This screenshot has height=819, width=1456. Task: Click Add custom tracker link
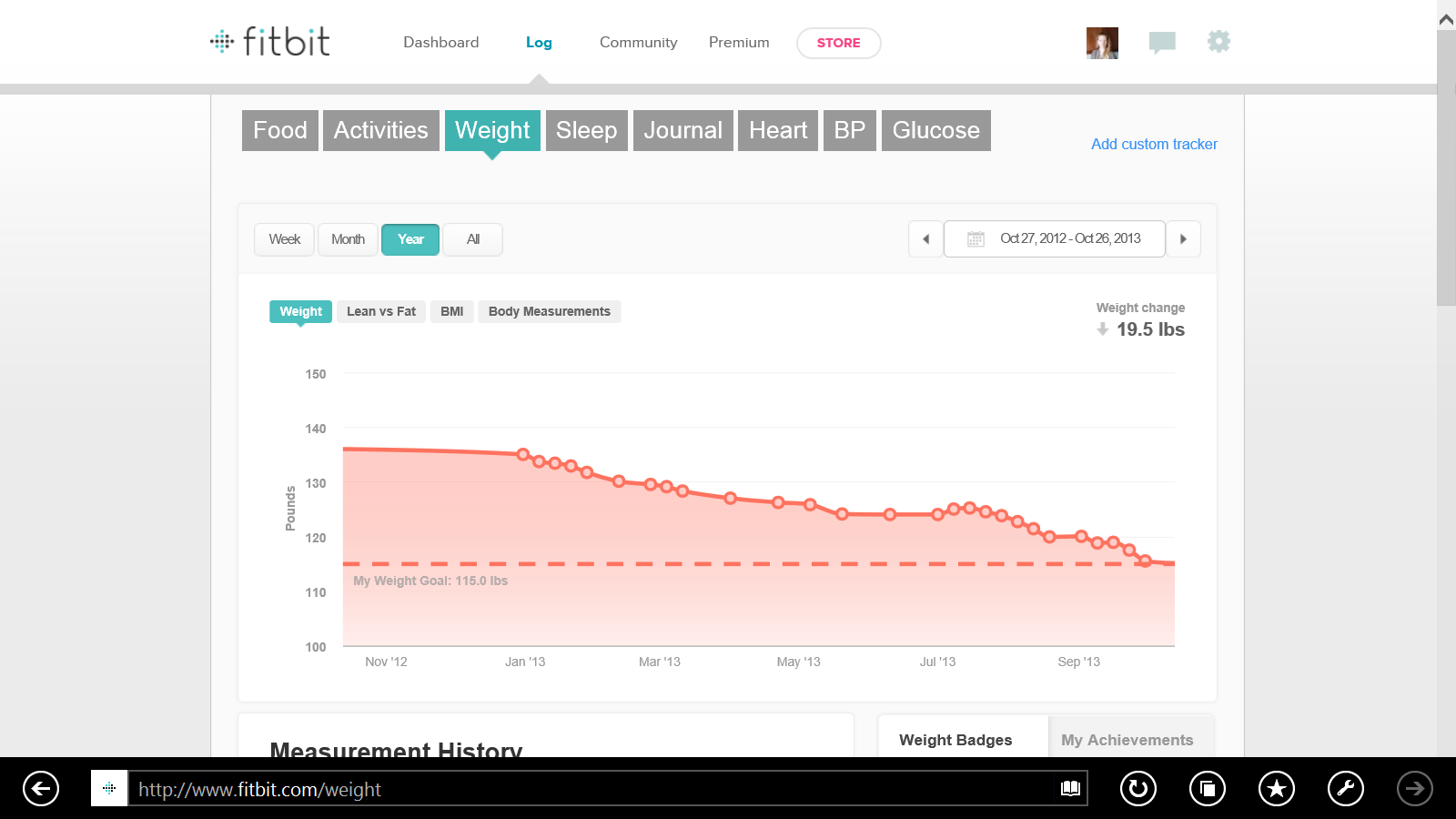[x=1154, y=144]
